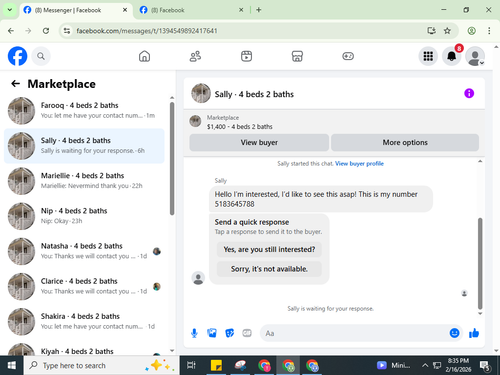The image size is (500, 375).
Task: Click Sally's avatar in chat header
Action: click(201, 93)
